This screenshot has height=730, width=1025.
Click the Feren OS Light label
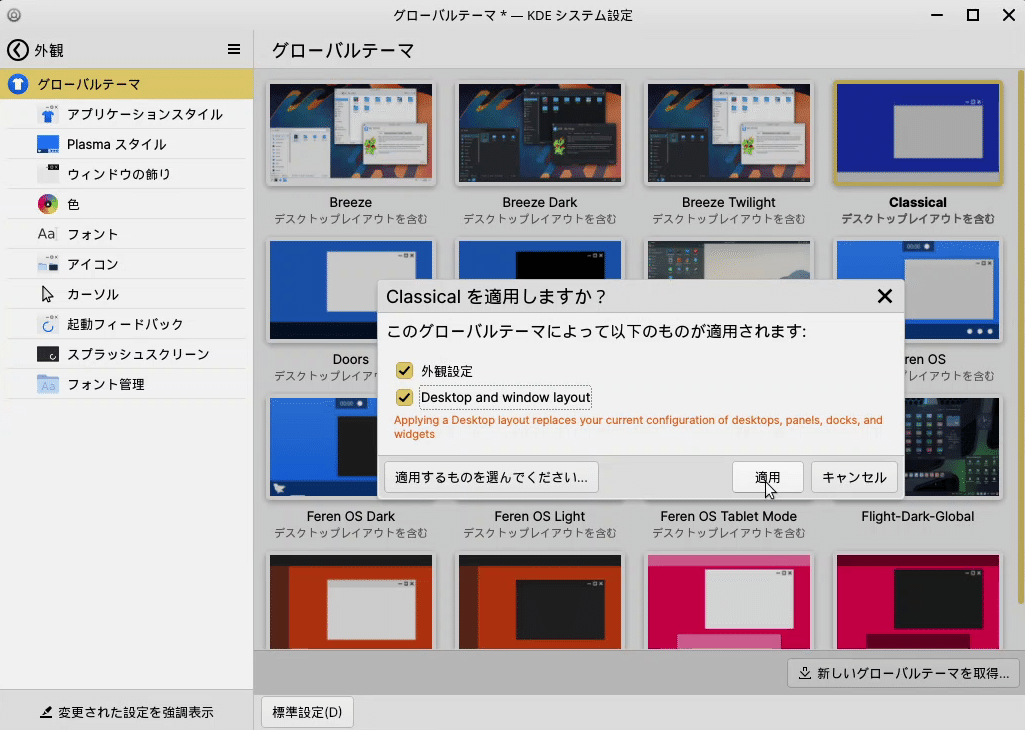coord(540,516)
